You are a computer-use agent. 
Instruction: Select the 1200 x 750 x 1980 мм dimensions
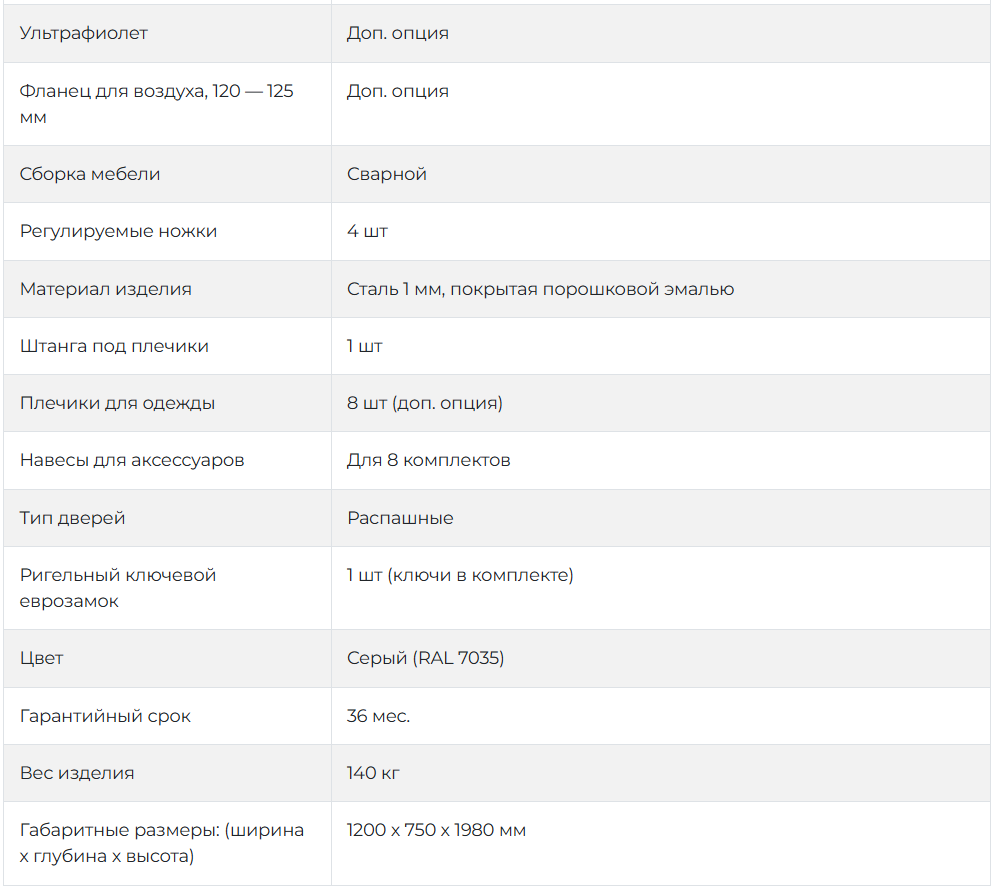(x=436, y=830)
